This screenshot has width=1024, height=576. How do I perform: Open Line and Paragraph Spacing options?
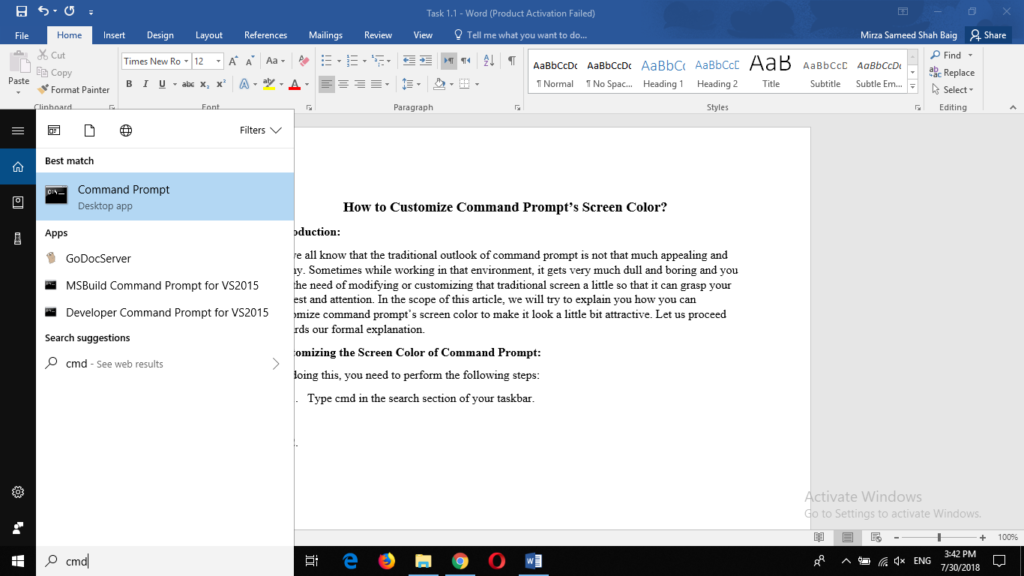pyautogui.click(x=410, y=84)
